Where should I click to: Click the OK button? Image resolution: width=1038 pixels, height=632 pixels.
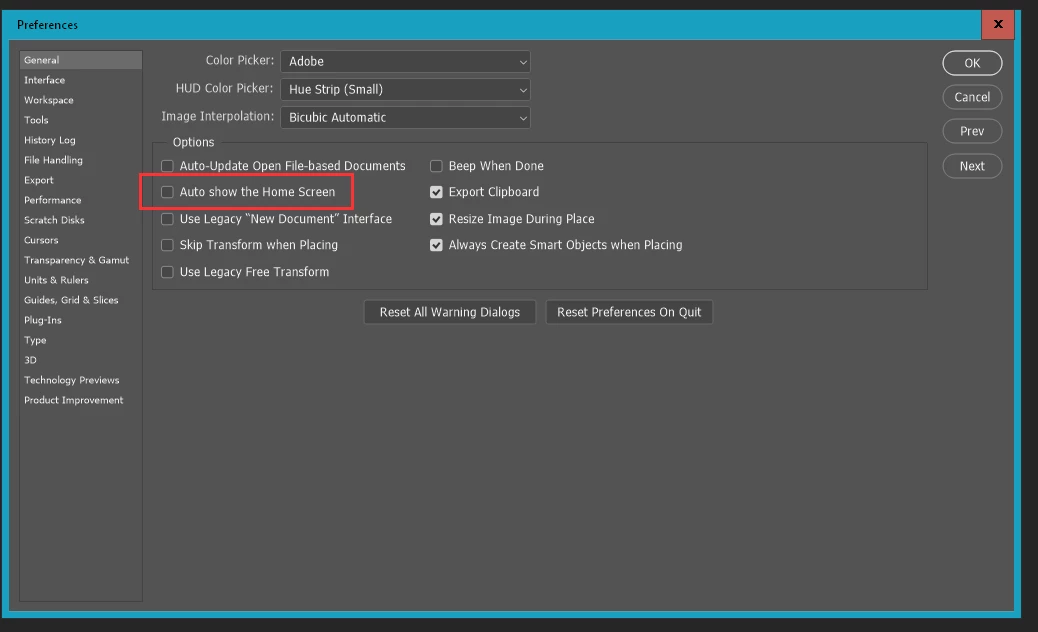(x=972, y=63)
